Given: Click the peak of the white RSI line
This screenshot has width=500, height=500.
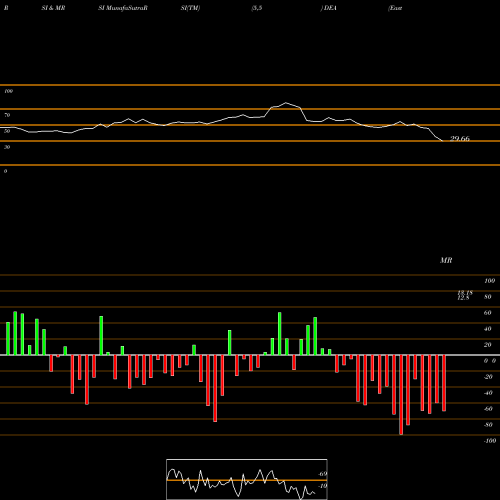Looking at the screenshot, I should click(286, 103).
